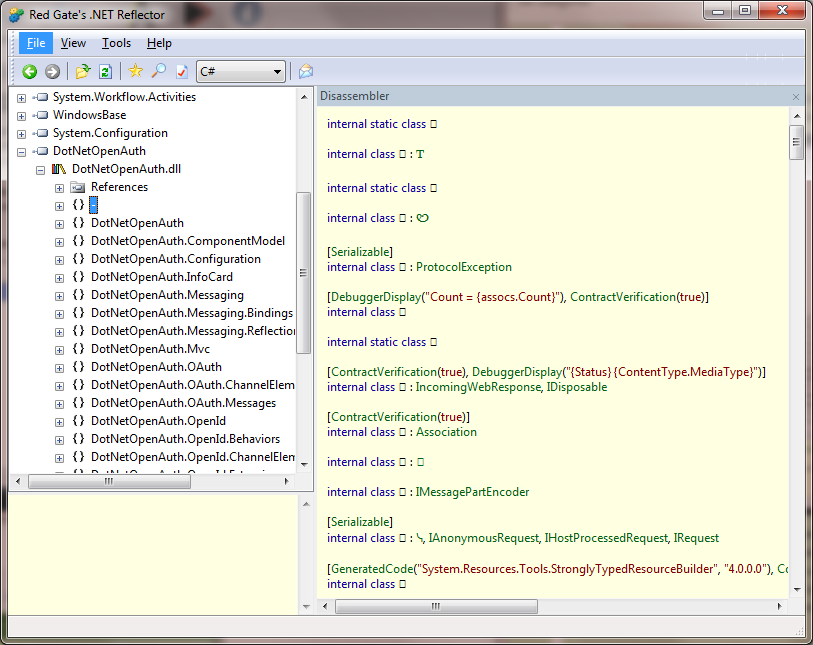Click the IRequest interface link
The image size is (813, 645).
[x=696, y=538]
